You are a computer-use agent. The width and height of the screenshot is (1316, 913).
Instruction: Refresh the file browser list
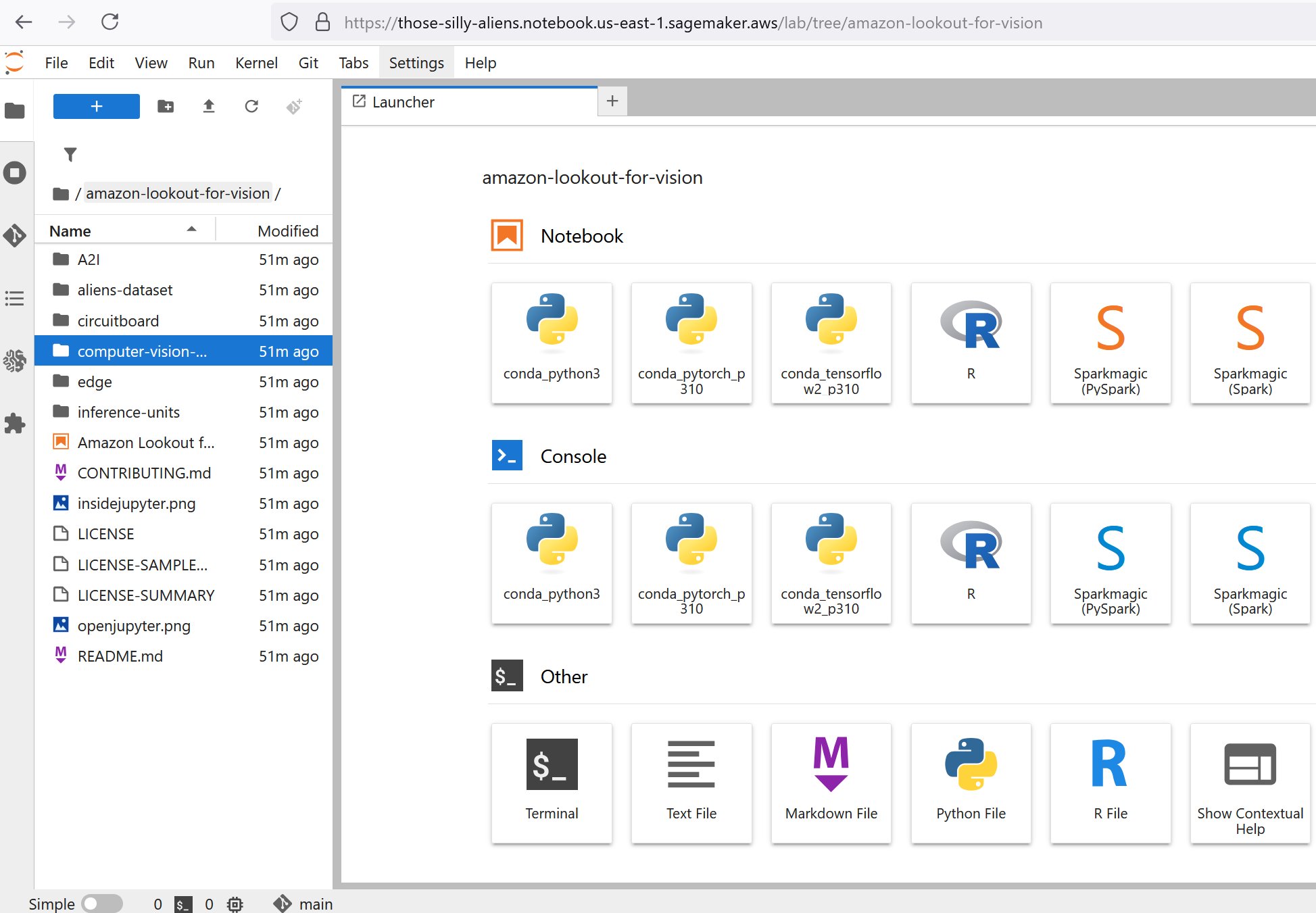click(x=251, y=107)
